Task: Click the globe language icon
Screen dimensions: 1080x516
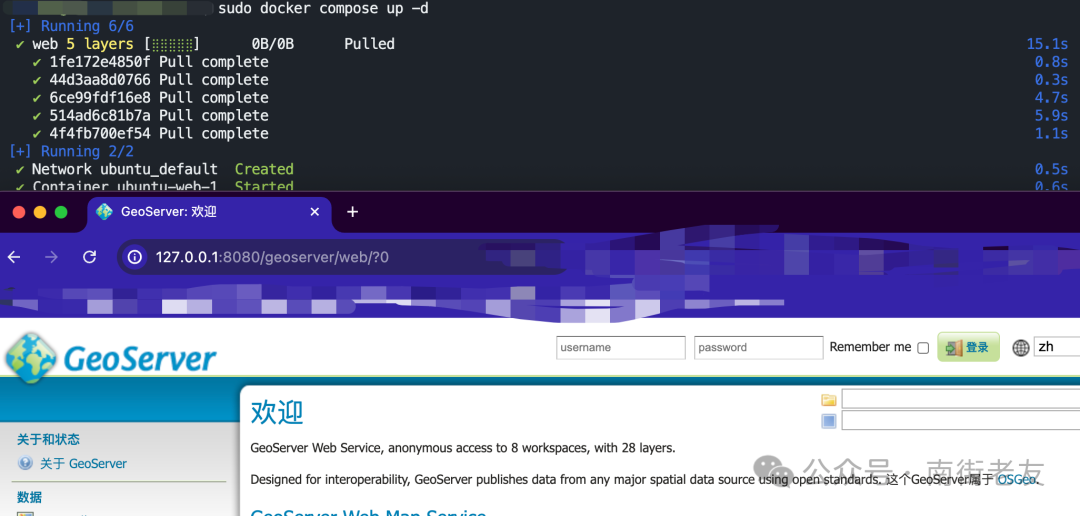Action: coord(1021,348)
